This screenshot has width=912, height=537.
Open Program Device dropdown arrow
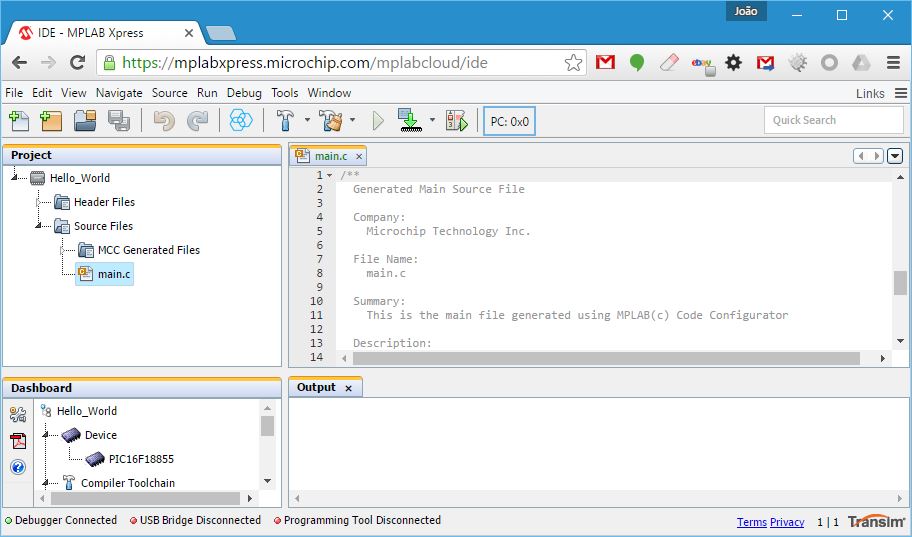click(x=432, y=120)
